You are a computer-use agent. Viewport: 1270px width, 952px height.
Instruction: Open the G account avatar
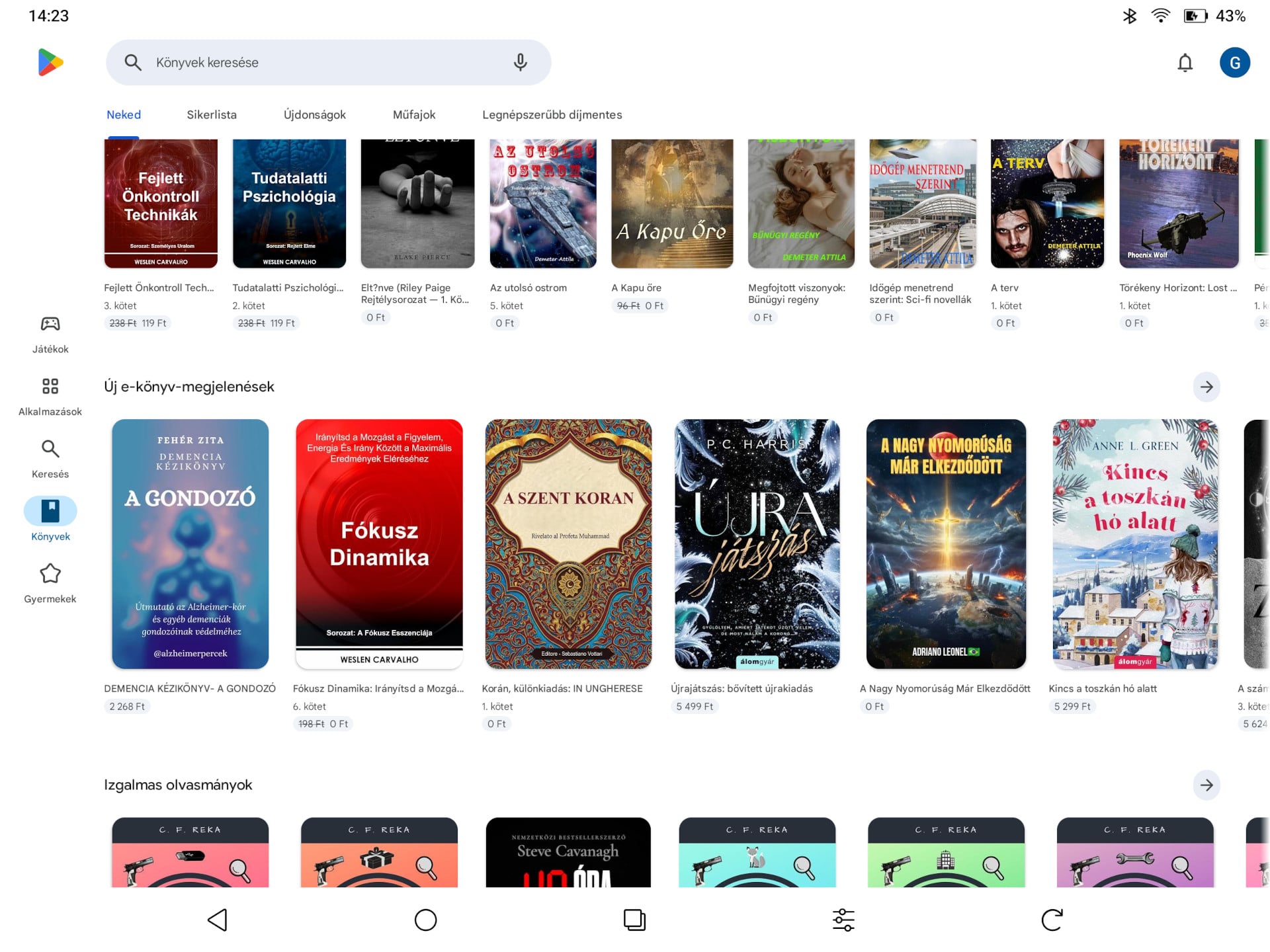coord(1234,63)
